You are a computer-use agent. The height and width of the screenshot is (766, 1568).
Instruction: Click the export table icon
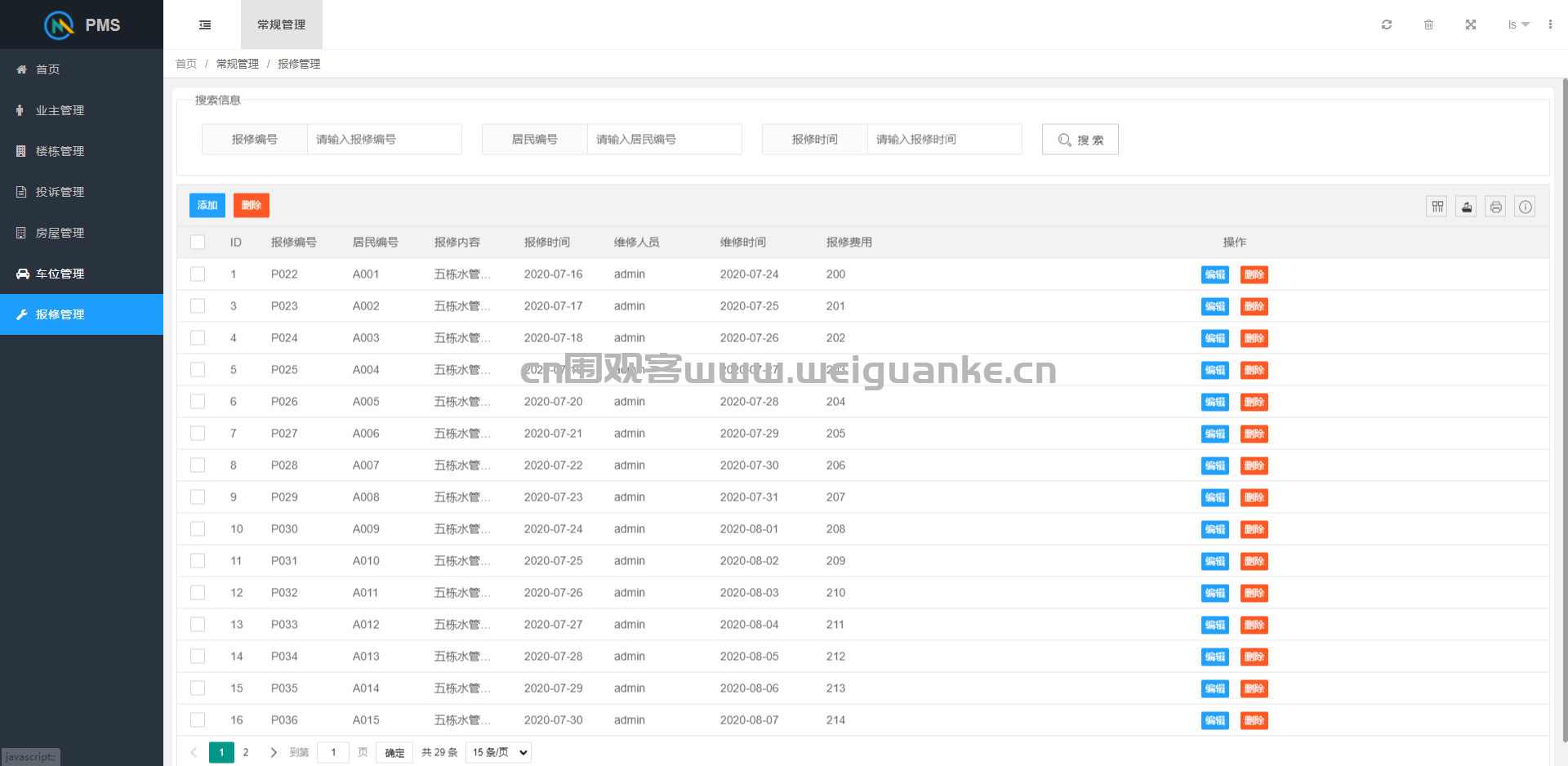click(x=1467, y=207)
